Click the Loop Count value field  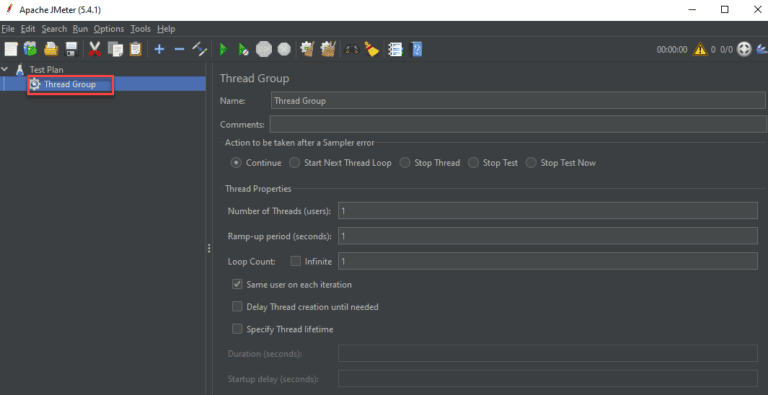[548, 261]
